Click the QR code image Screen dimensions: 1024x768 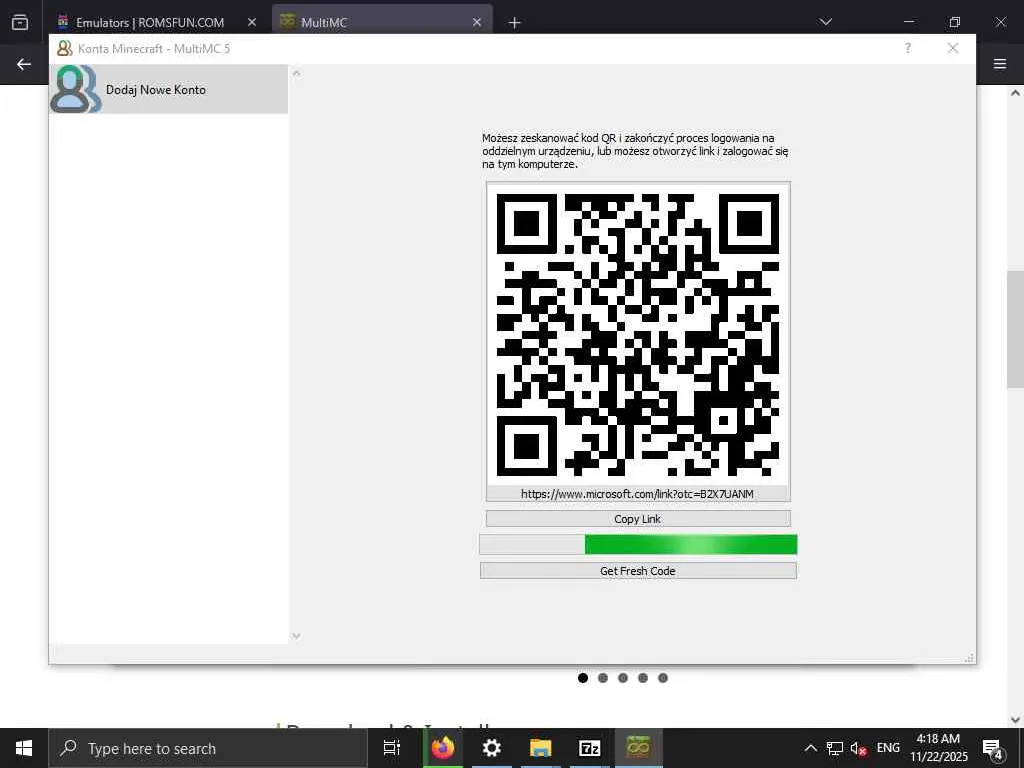638,334
